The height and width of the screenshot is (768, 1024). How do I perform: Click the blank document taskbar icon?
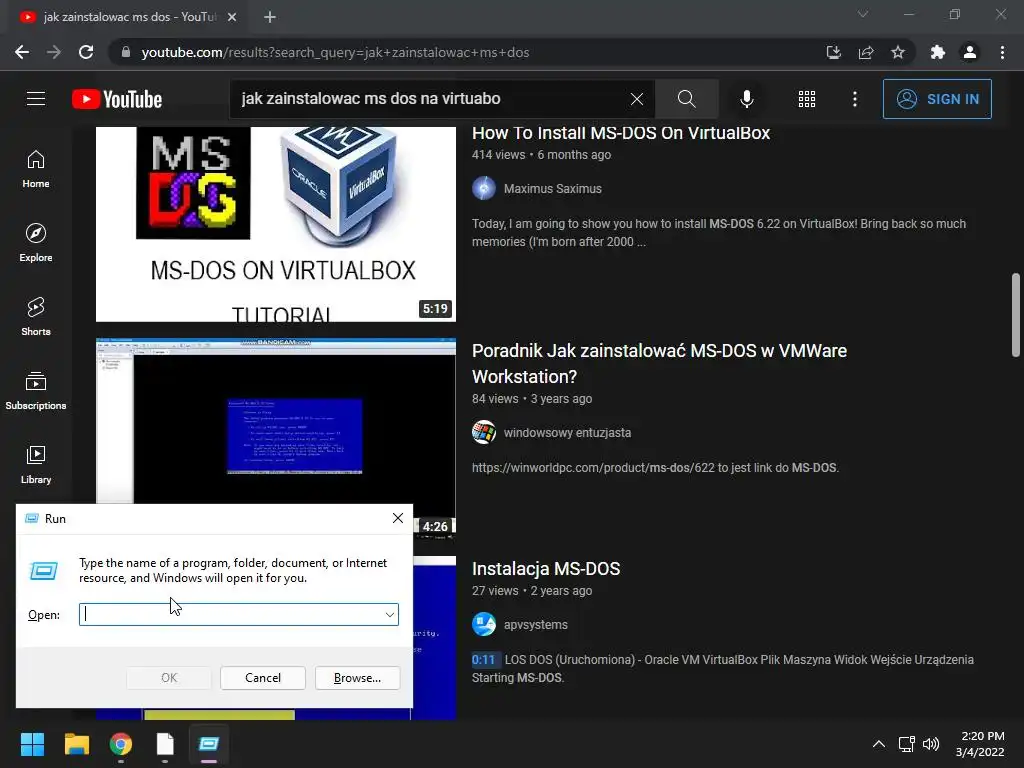165,744
